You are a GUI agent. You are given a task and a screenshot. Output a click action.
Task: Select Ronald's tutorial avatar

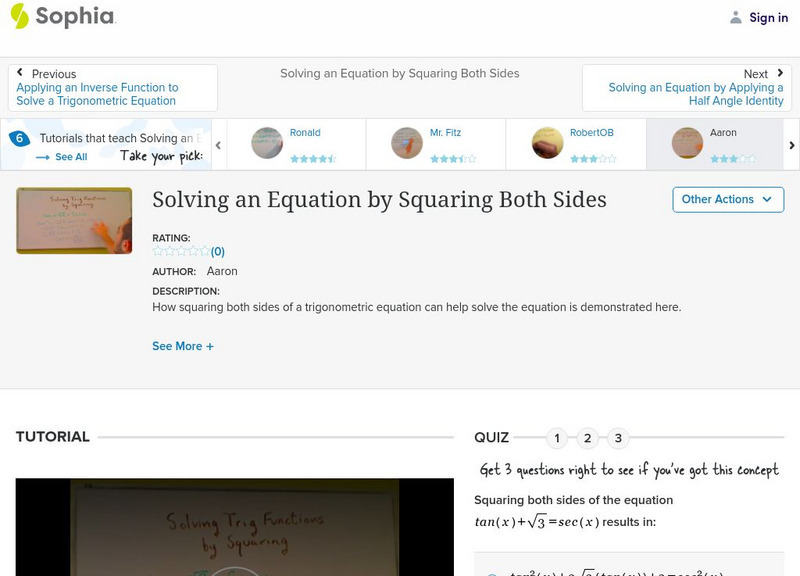click(x=266, y=143)
